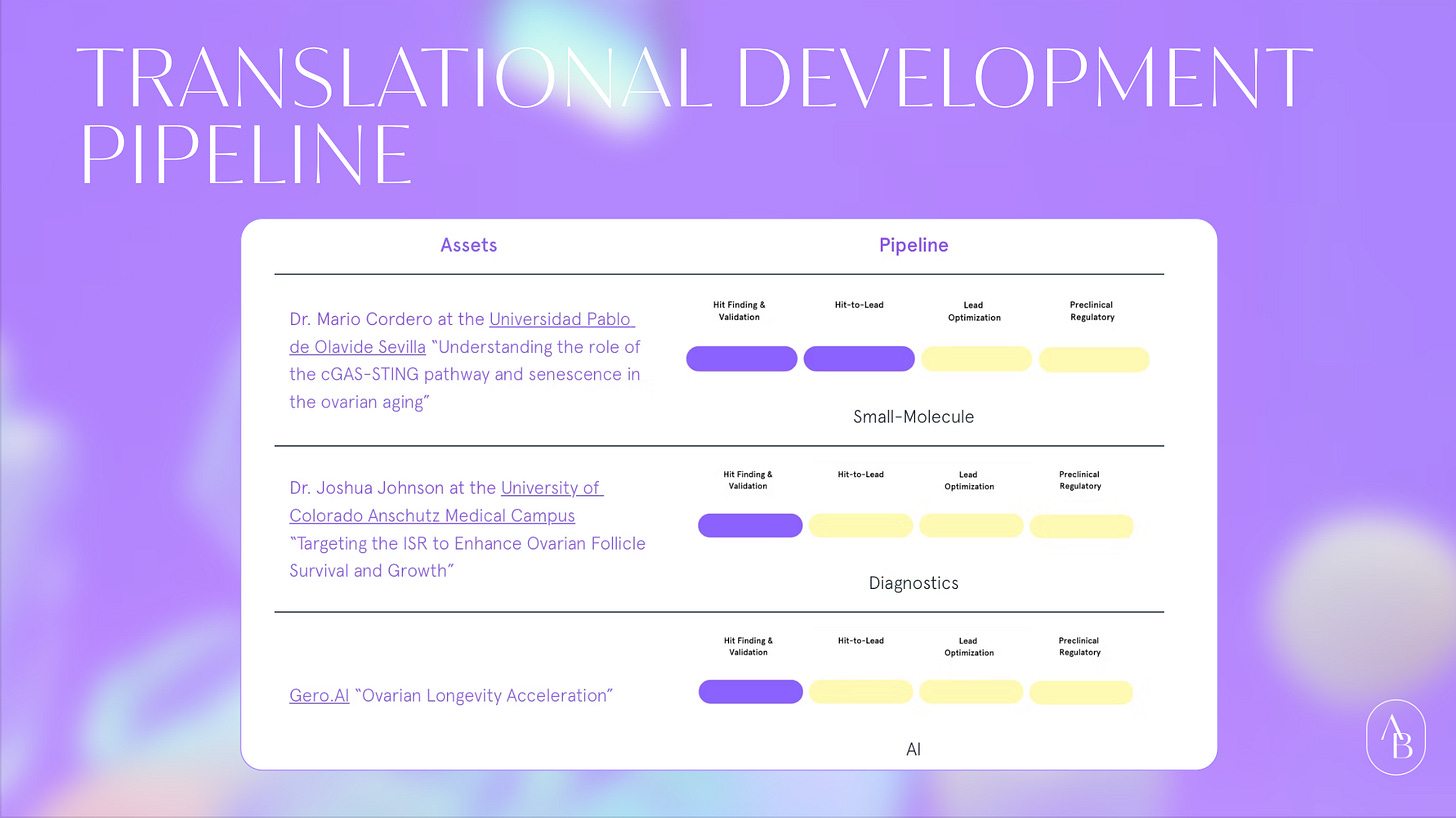Click Preclinical Regulatory label in Johnson row
Image resolution: width=1456 pixels, height=818 pixels.
point(1080,480)
